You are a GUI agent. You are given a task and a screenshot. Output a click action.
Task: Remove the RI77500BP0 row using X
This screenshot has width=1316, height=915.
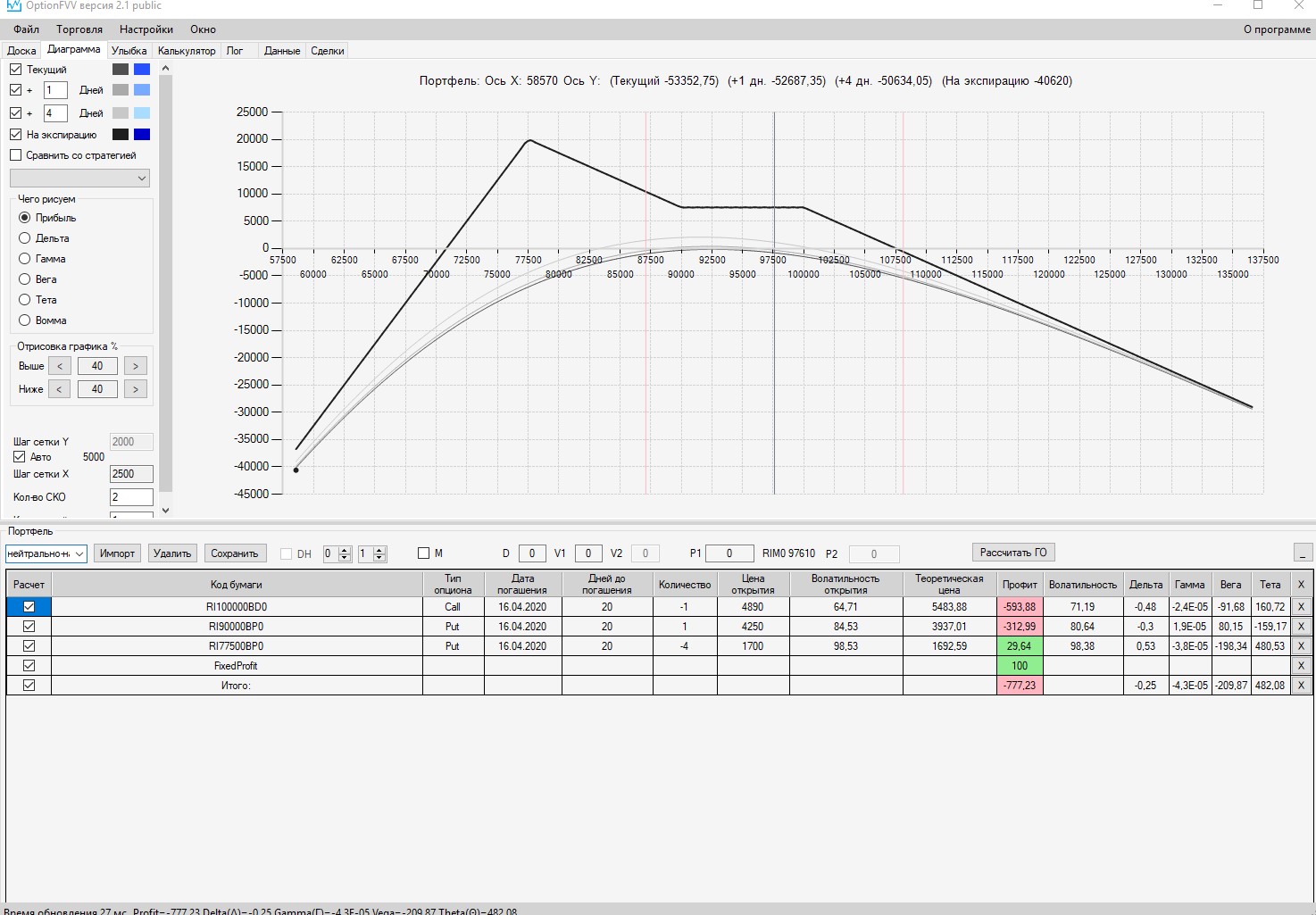1301,646
